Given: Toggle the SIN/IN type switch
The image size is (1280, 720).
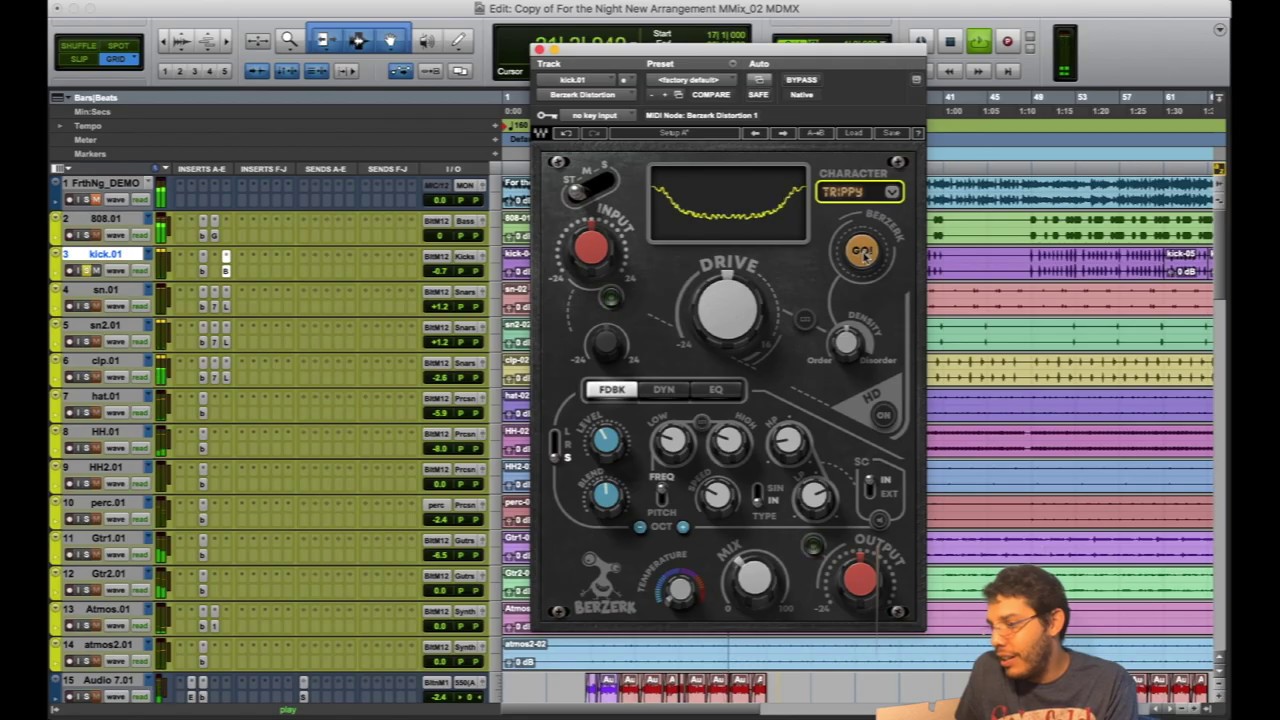Looking at the screenshot, I should [x=757, y=494].
